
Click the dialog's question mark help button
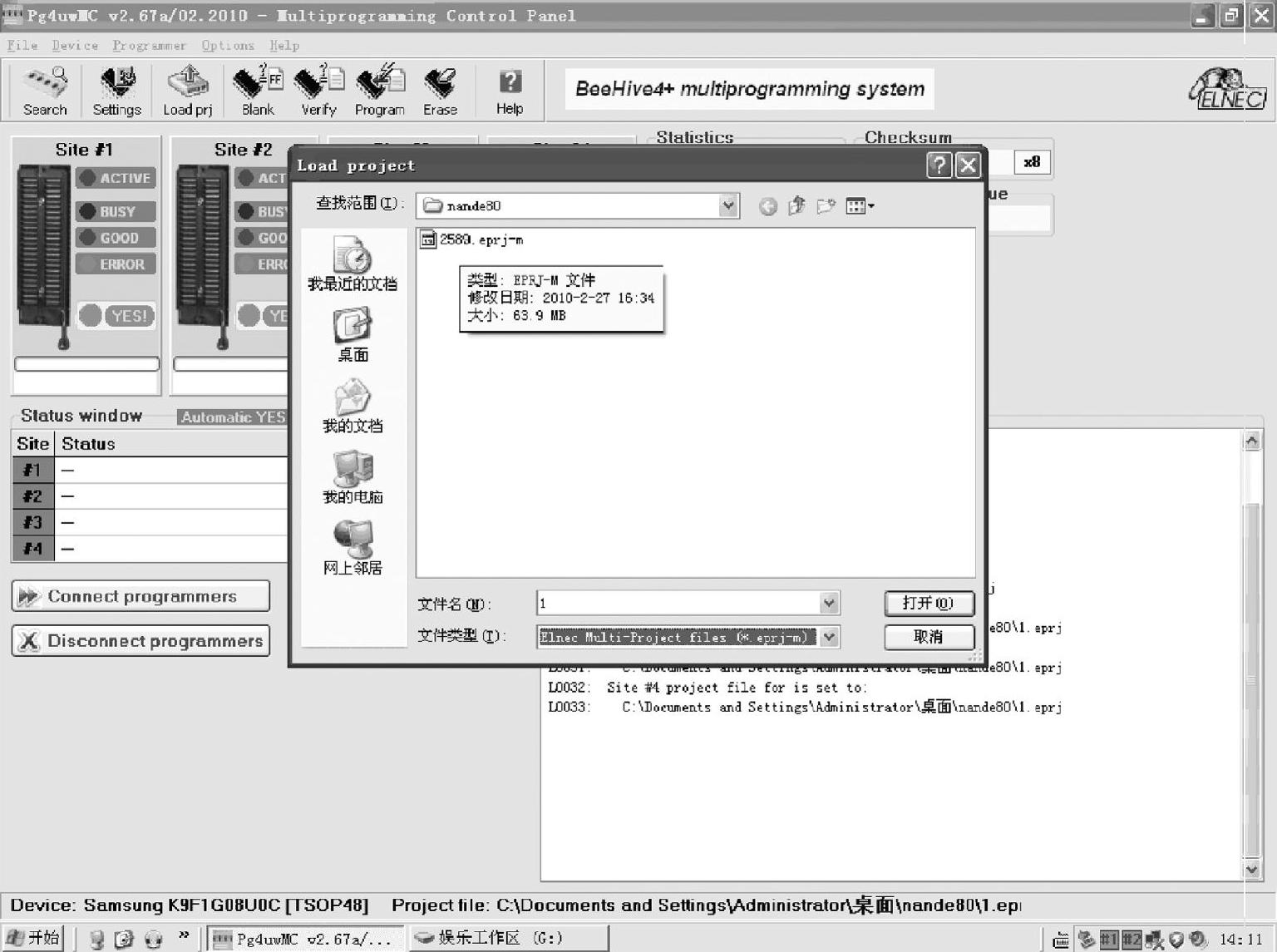click(939, 165)
